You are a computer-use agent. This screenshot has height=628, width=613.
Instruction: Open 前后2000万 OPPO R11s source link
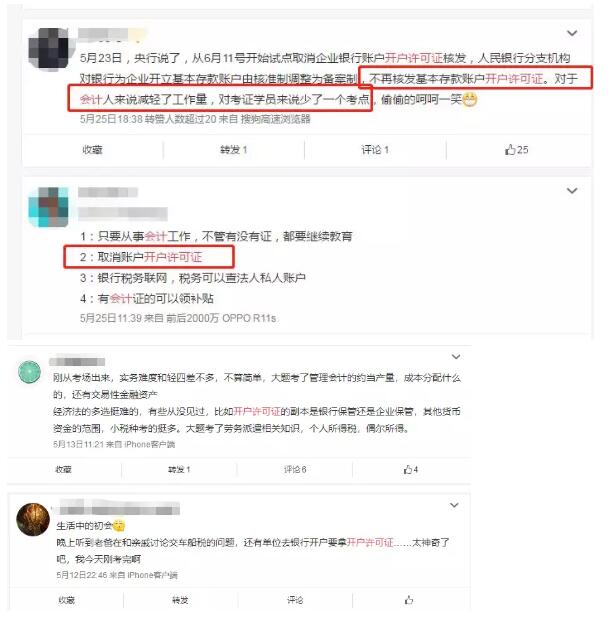[x=221, y=318]
